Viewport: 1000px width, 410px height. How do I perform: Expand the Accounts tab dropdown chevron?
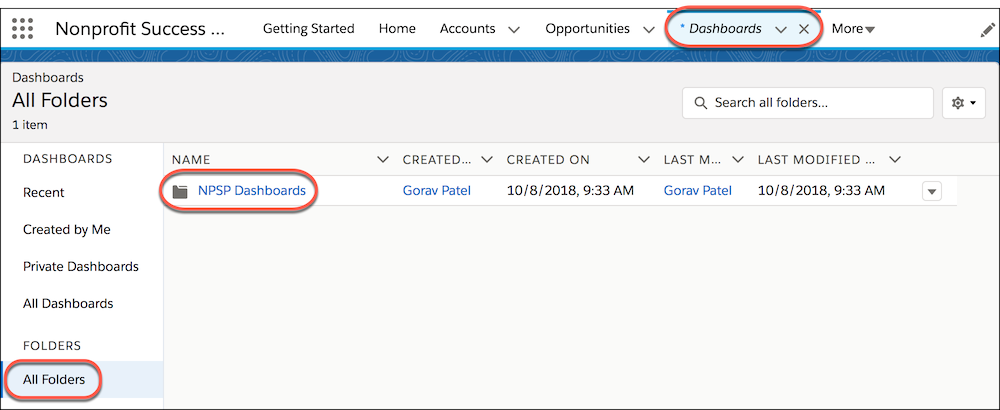pyautogui.click(x=514, y=29)
